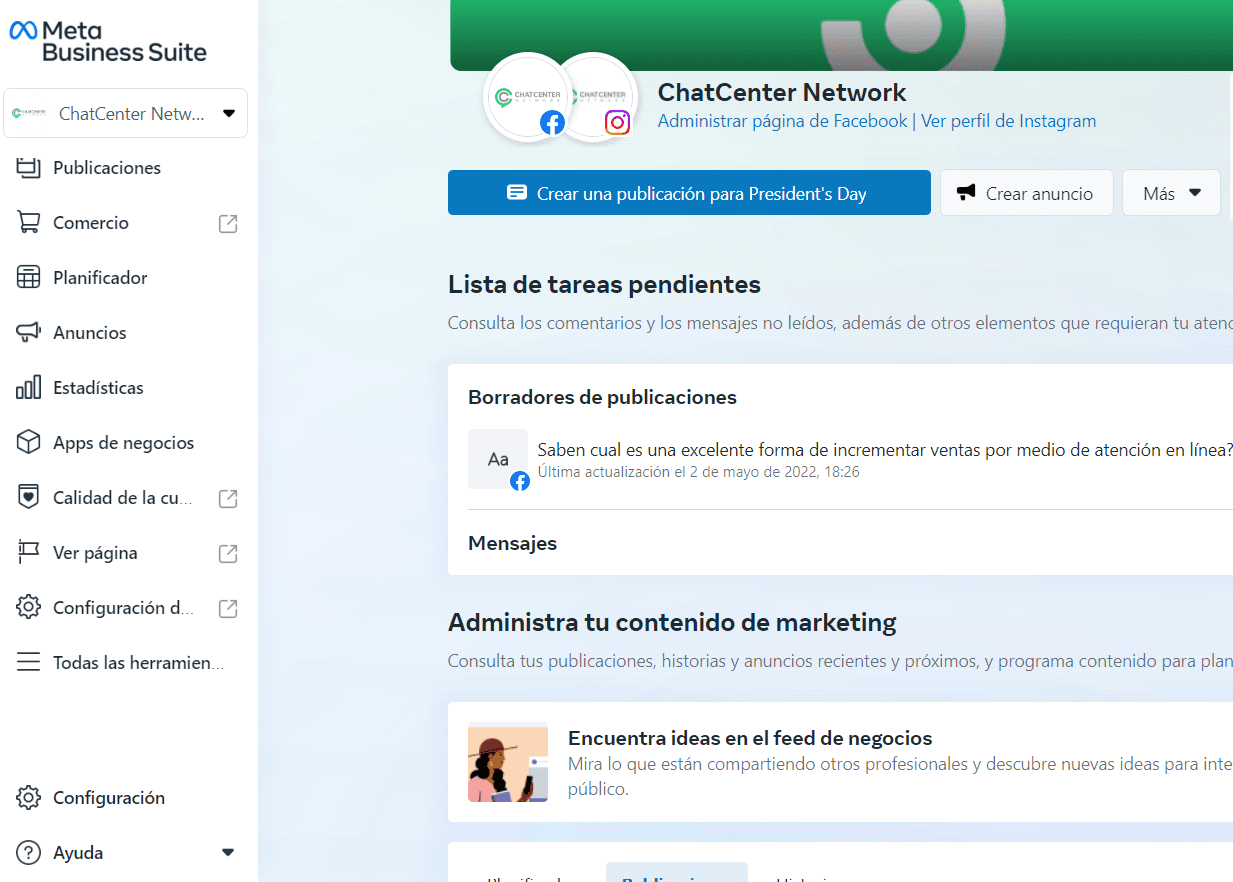Click the Apps de negocios cube icon

[28, 443]
